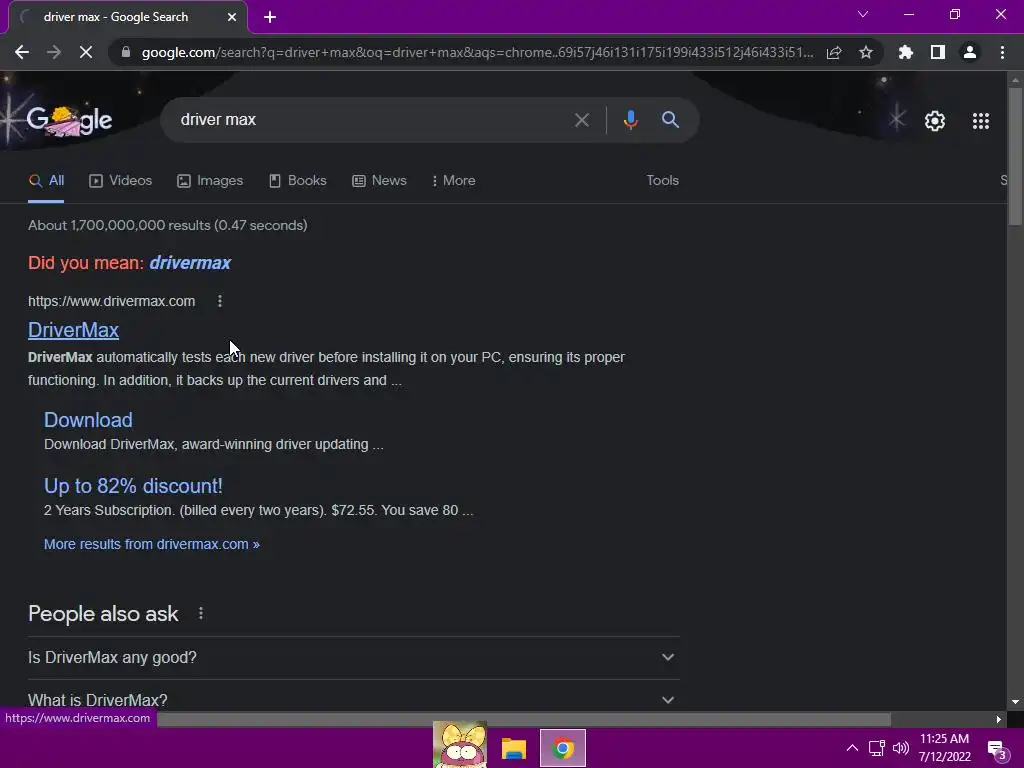Switch to the News tab
Image resolution: width=1024 pixels, height=768 pixels.
pyautogui.click(x=379, y=181)
